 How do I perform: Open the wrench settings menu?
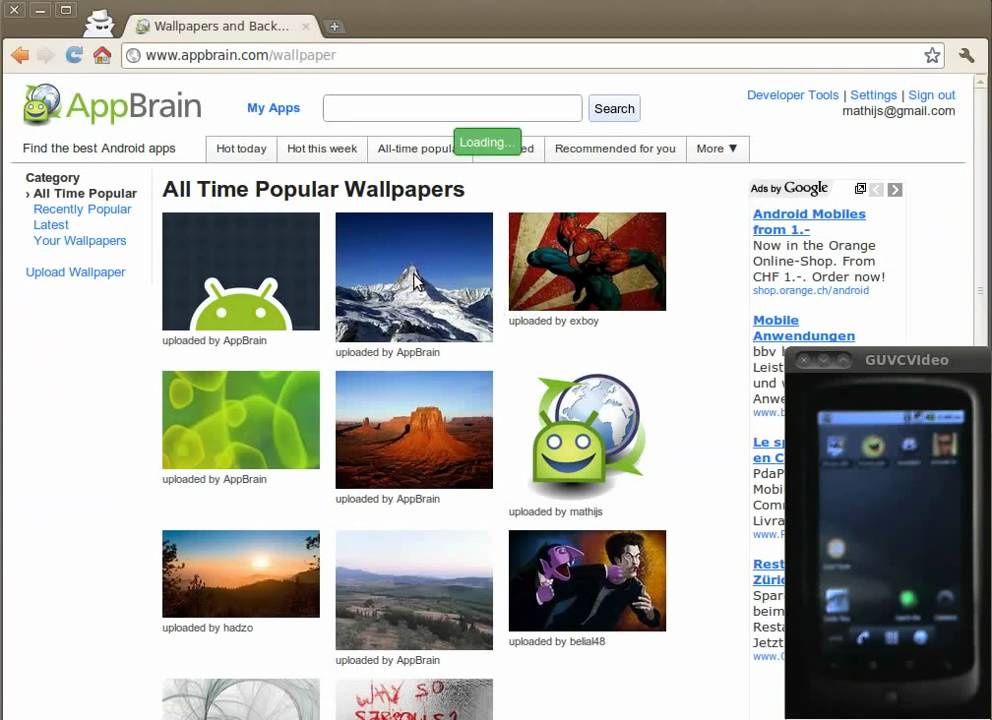click(x=966, y=55)
